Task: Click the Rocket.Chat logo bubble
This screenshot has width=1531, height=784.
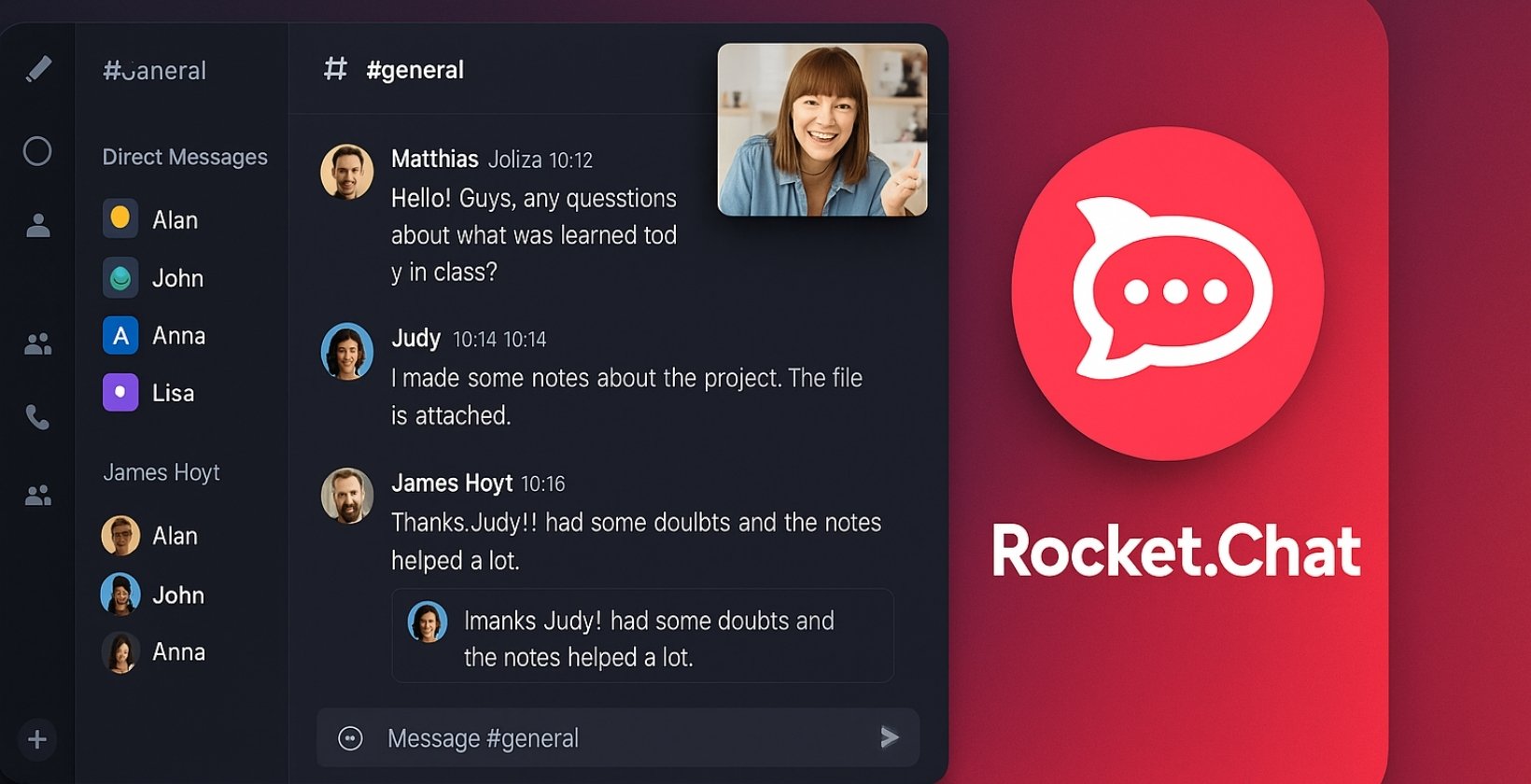Action: point(1168,293)
